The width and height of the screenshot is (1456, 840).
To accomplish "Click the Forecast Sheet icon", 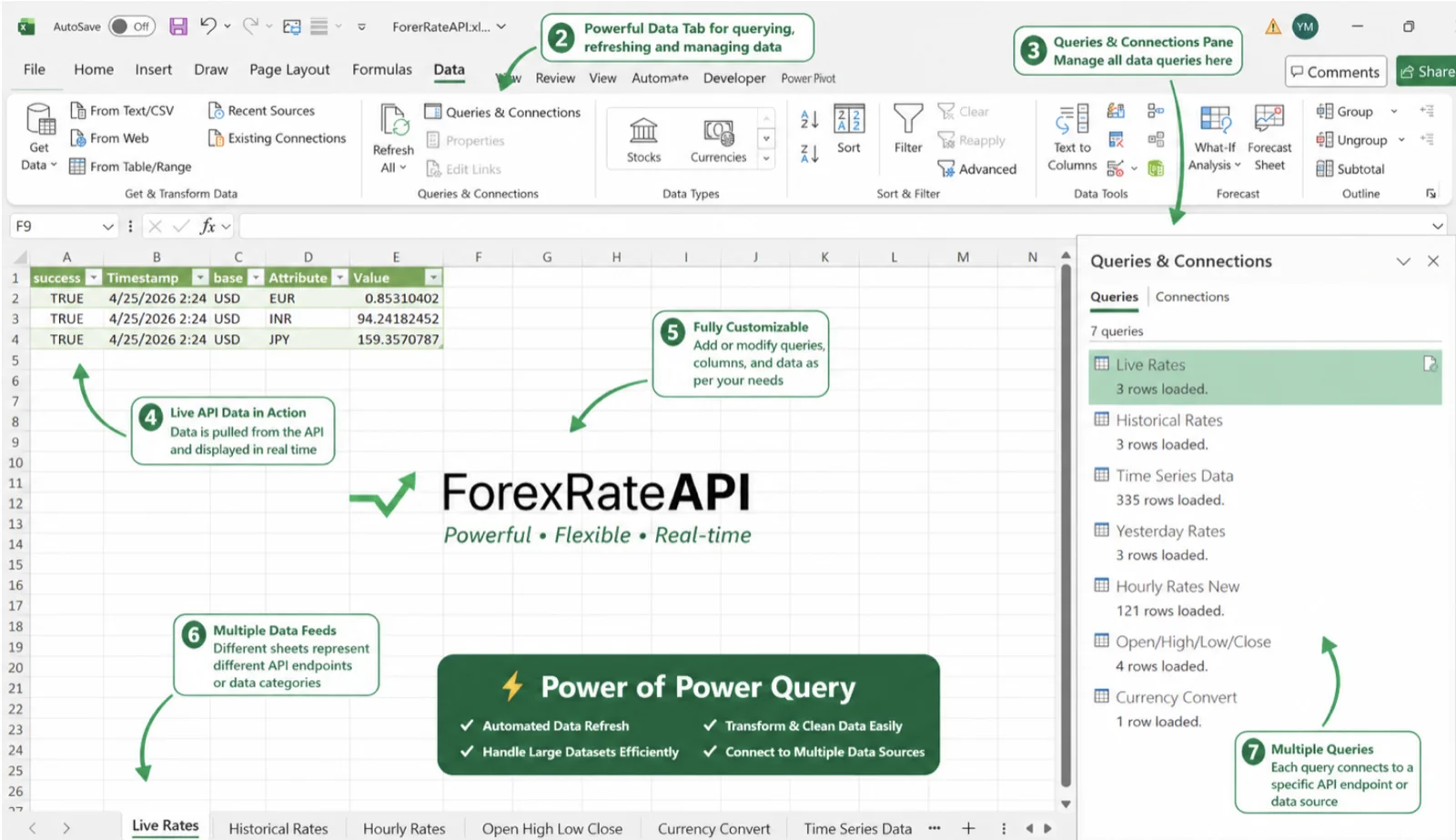I will tap(1269, 118).
